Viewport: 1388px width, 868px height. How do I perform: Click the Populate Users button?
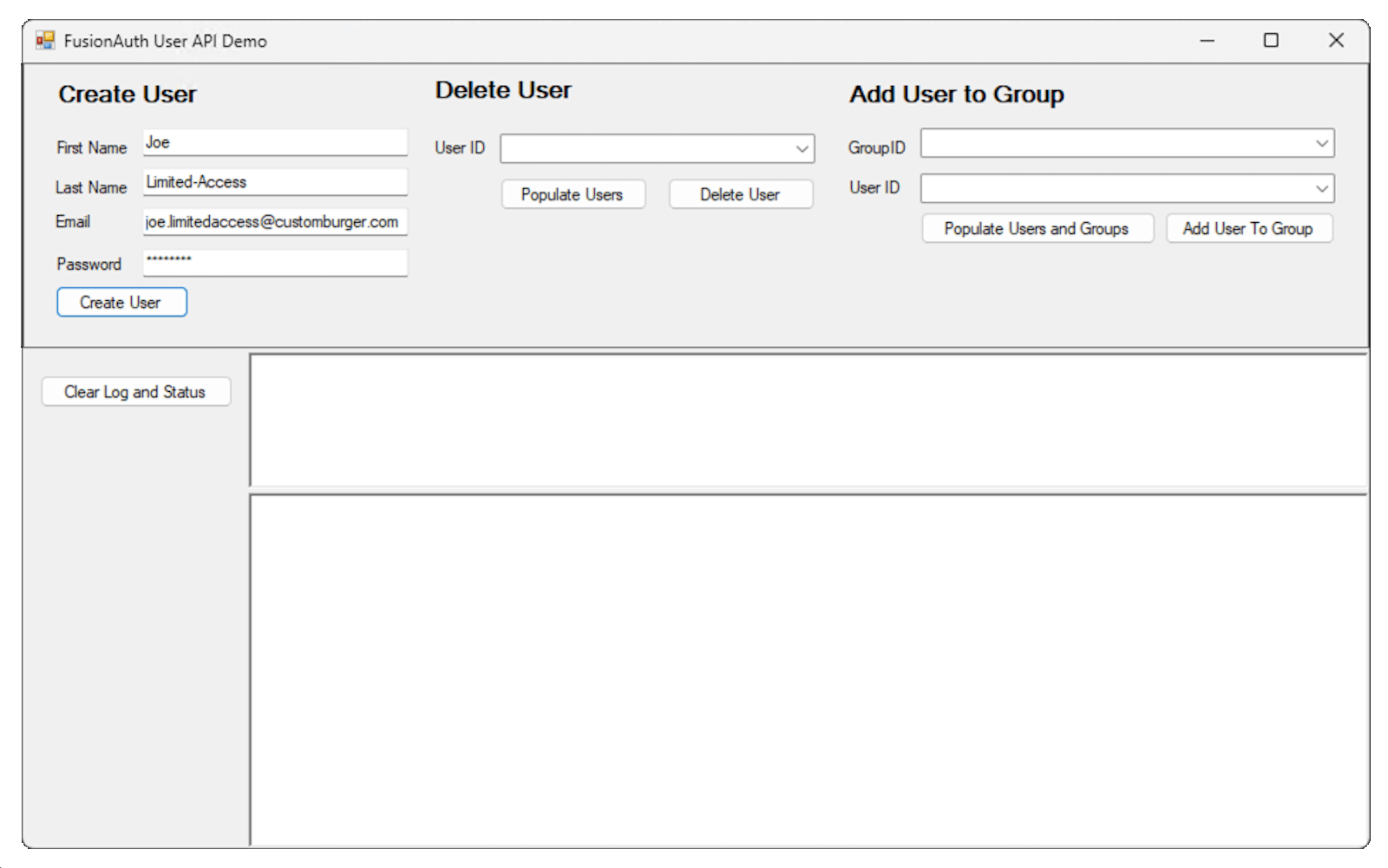573,194
